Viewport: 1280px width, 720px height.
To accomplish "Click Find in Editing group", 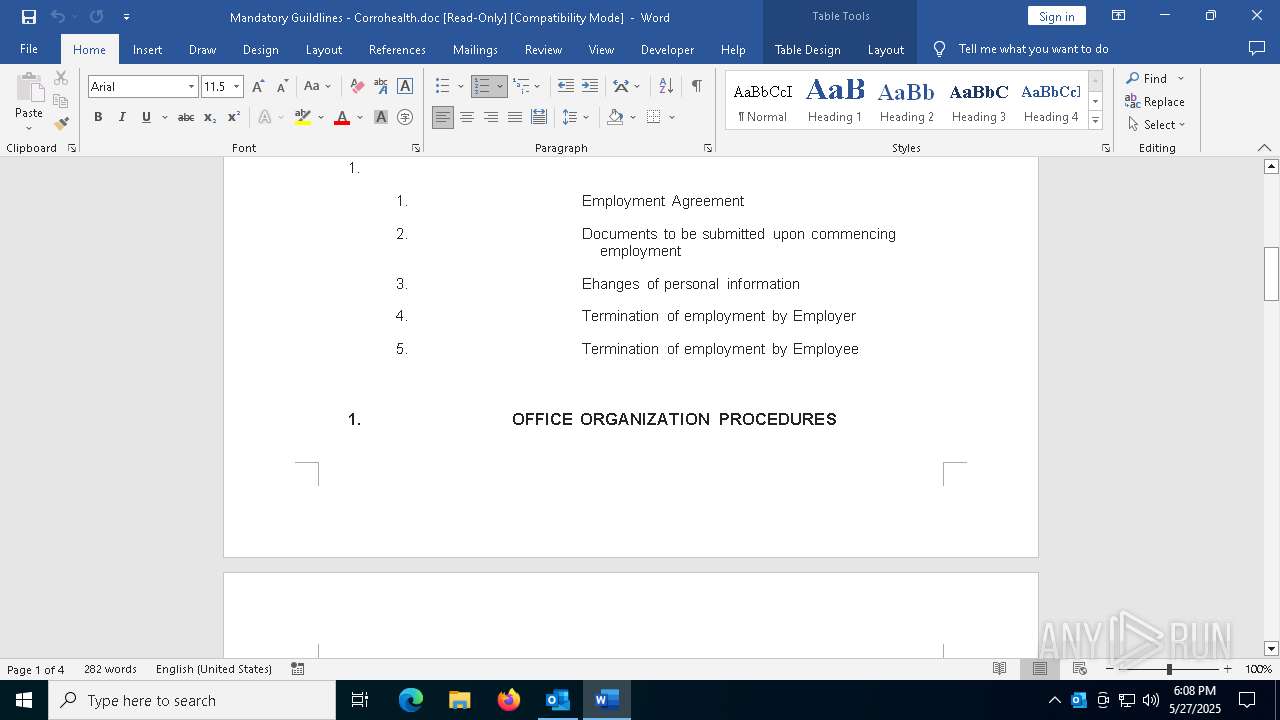I will [1146, 79].
